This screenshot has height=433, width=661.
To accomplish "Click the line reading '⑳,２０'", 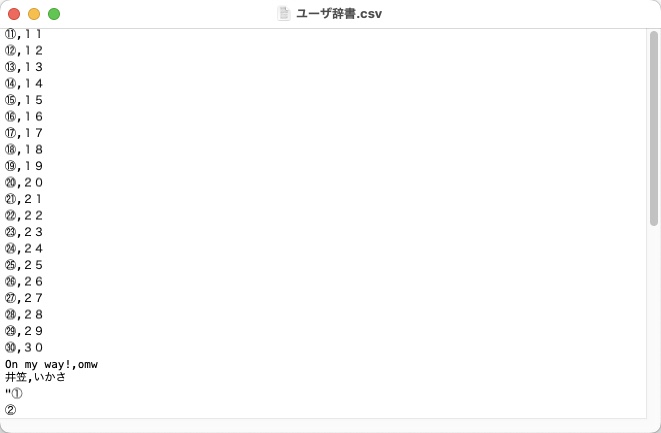I will 24,183.
